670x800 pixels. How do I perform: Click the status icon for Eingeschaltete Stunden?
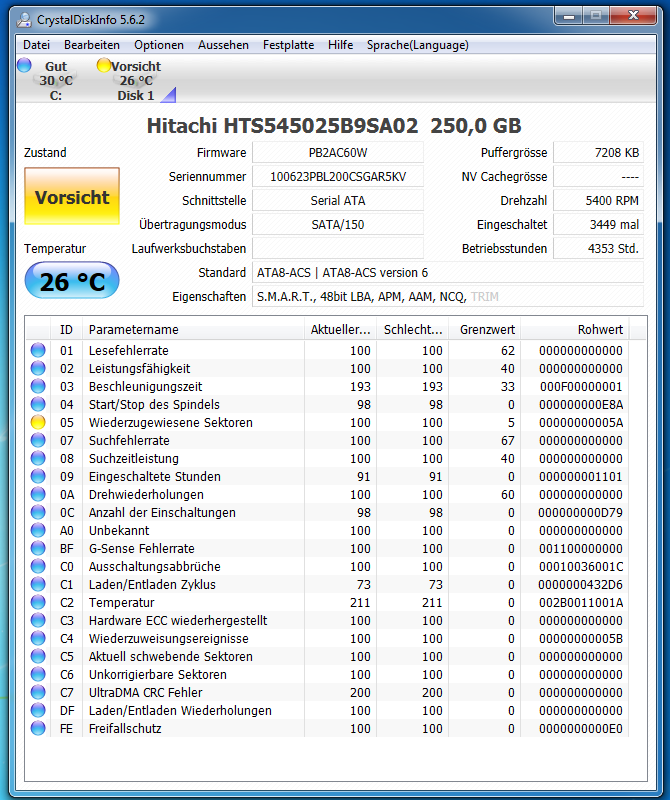tap(38, 476)
